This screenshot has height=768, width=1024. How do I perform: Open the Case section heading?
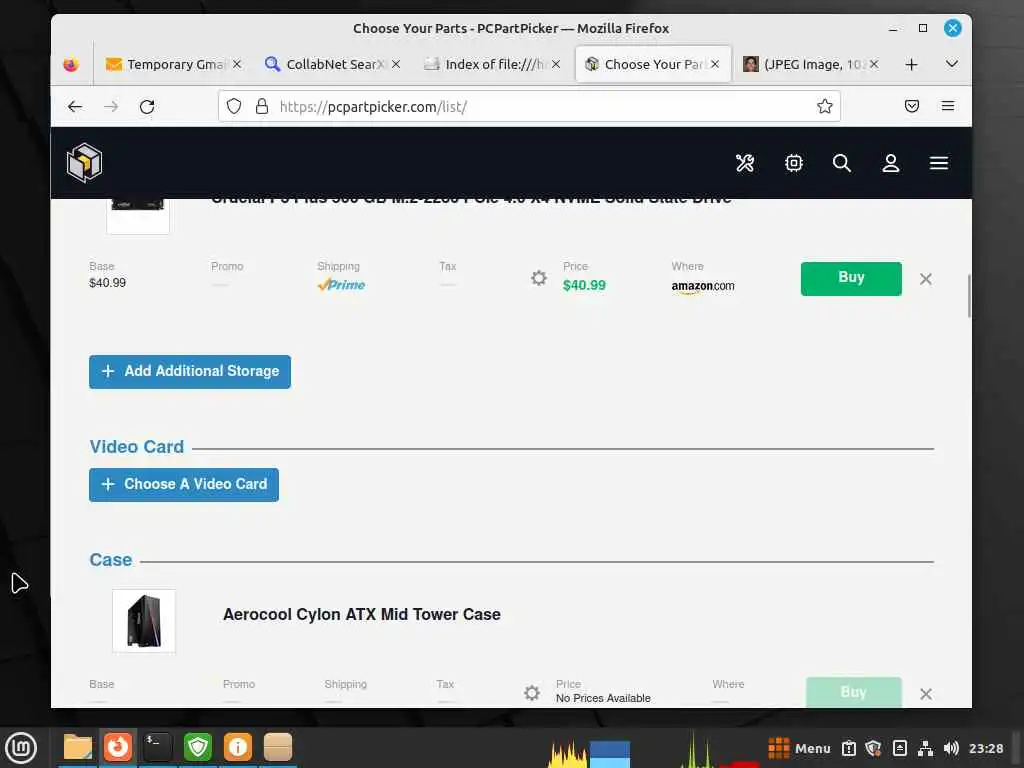110,560
